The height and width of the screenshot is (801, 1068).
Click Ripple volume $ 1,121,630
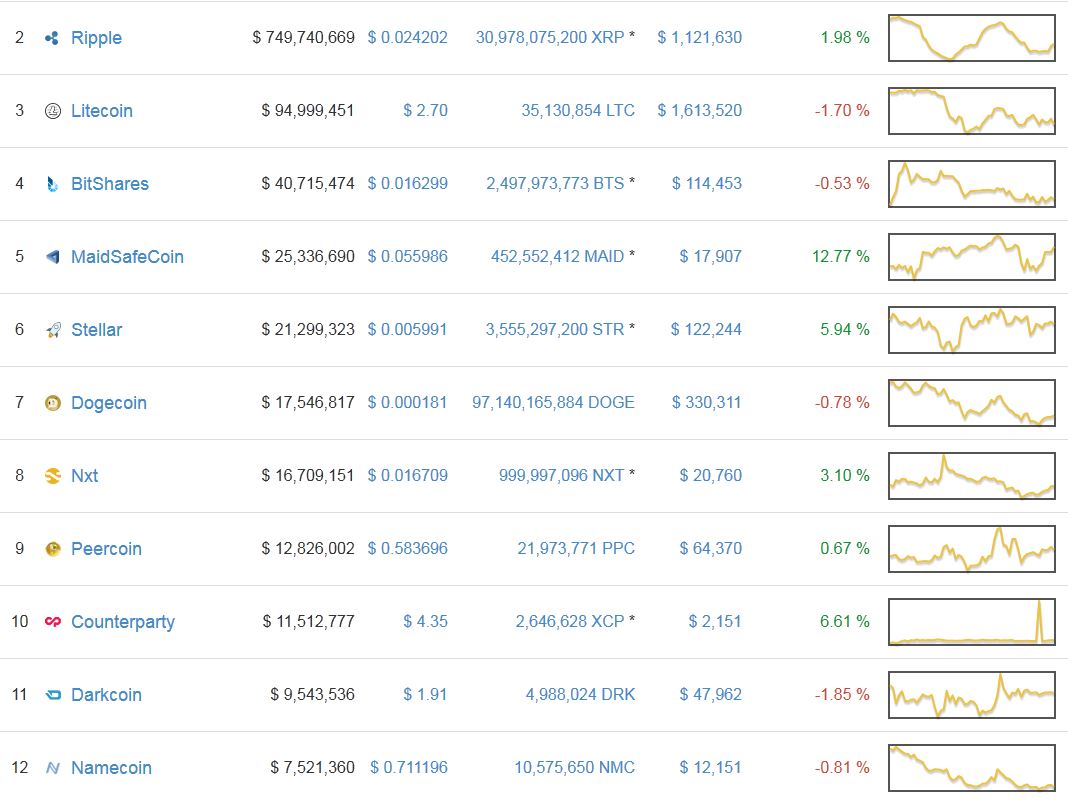[x=700, y=37]
